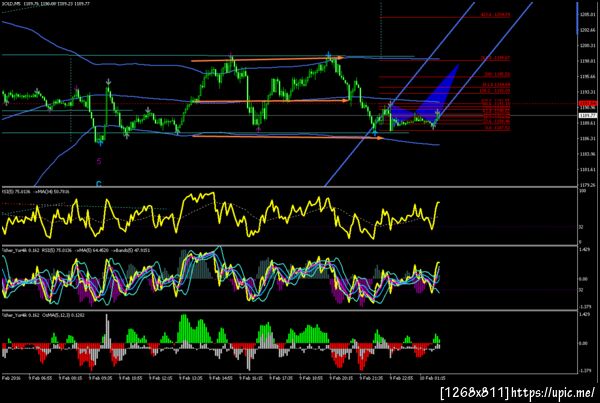Image resolution: width=600 pixels, height=403 pixels.
Task: Click the 1183.96 price axis value
Action: coord(587,154)
